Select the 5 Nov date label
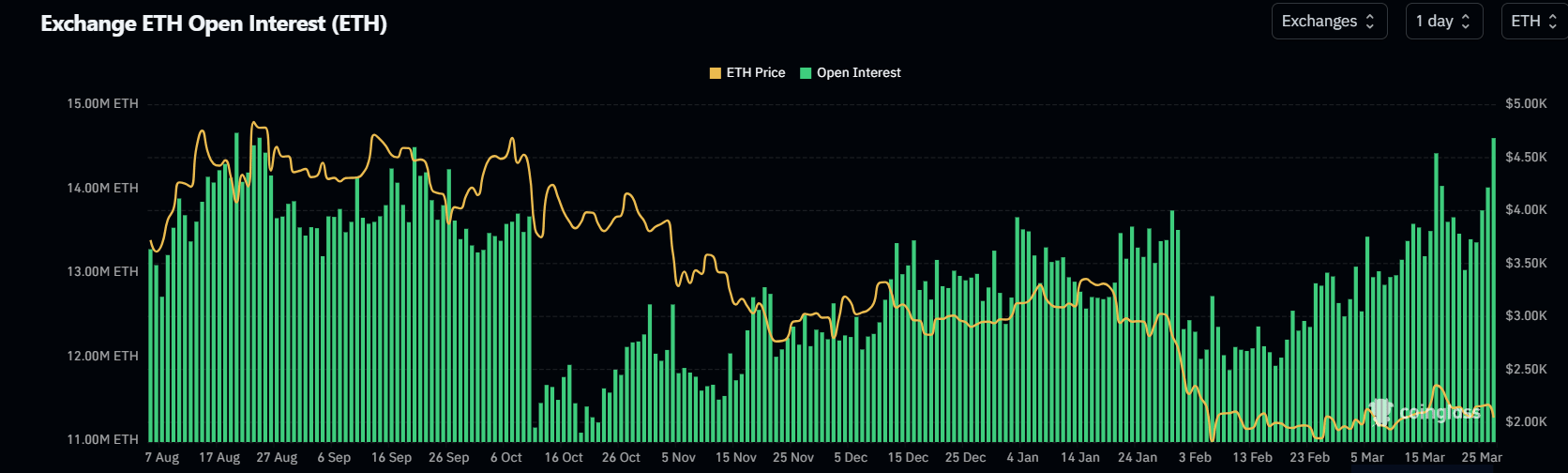 (678, 458)
